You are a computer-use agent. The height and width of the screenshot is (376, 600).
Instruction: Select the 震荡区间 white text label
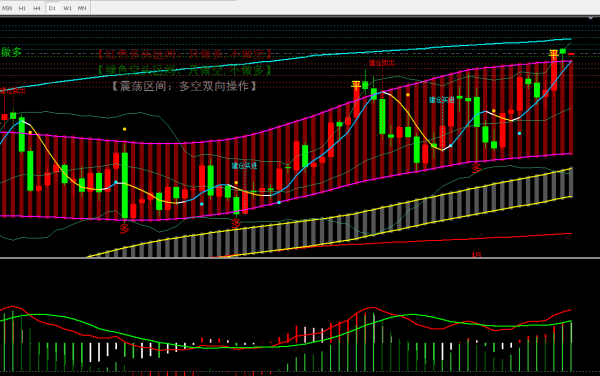(x=184, y=86)
